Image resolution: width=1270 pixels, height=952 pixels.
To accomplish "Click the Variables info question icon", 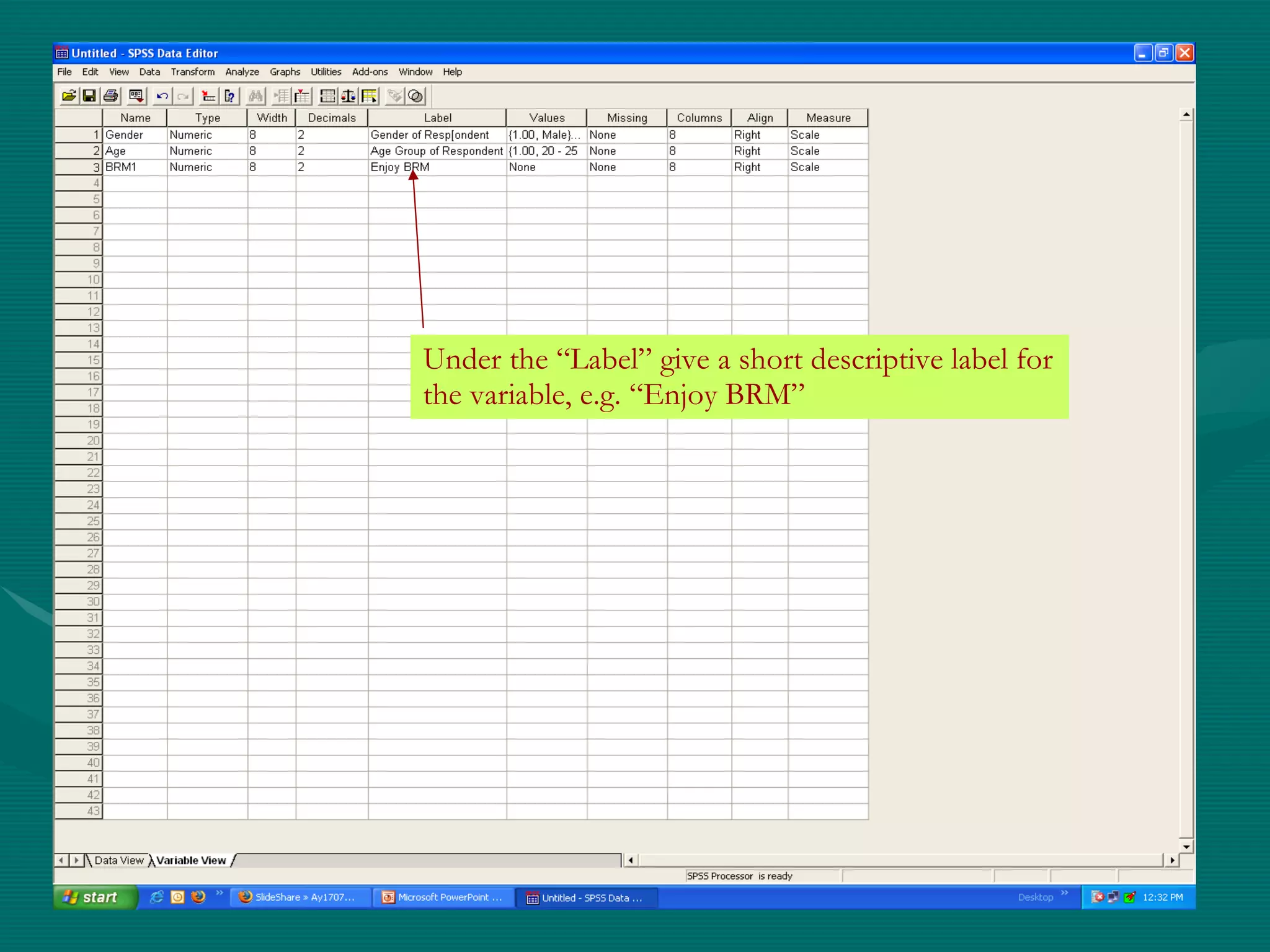I will coord(230,96).
